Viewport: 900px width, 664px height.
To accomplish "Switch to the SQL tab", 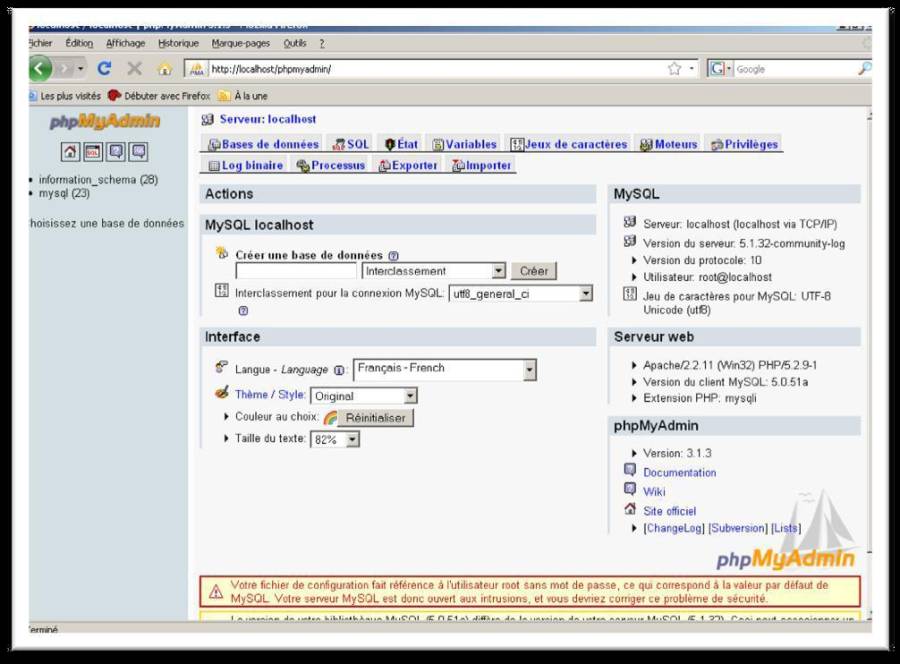I will tap(351, 145).
